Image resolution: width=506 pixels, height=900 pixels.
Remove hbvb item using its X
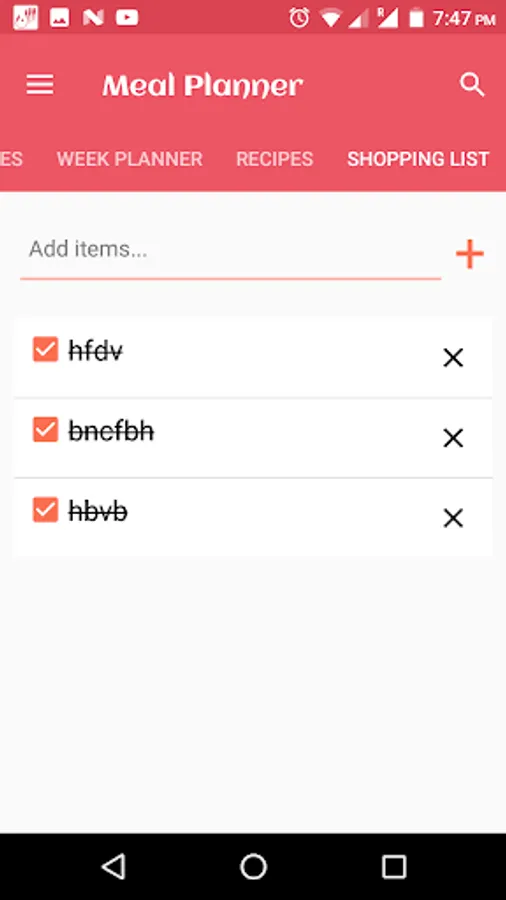[453, 518]
